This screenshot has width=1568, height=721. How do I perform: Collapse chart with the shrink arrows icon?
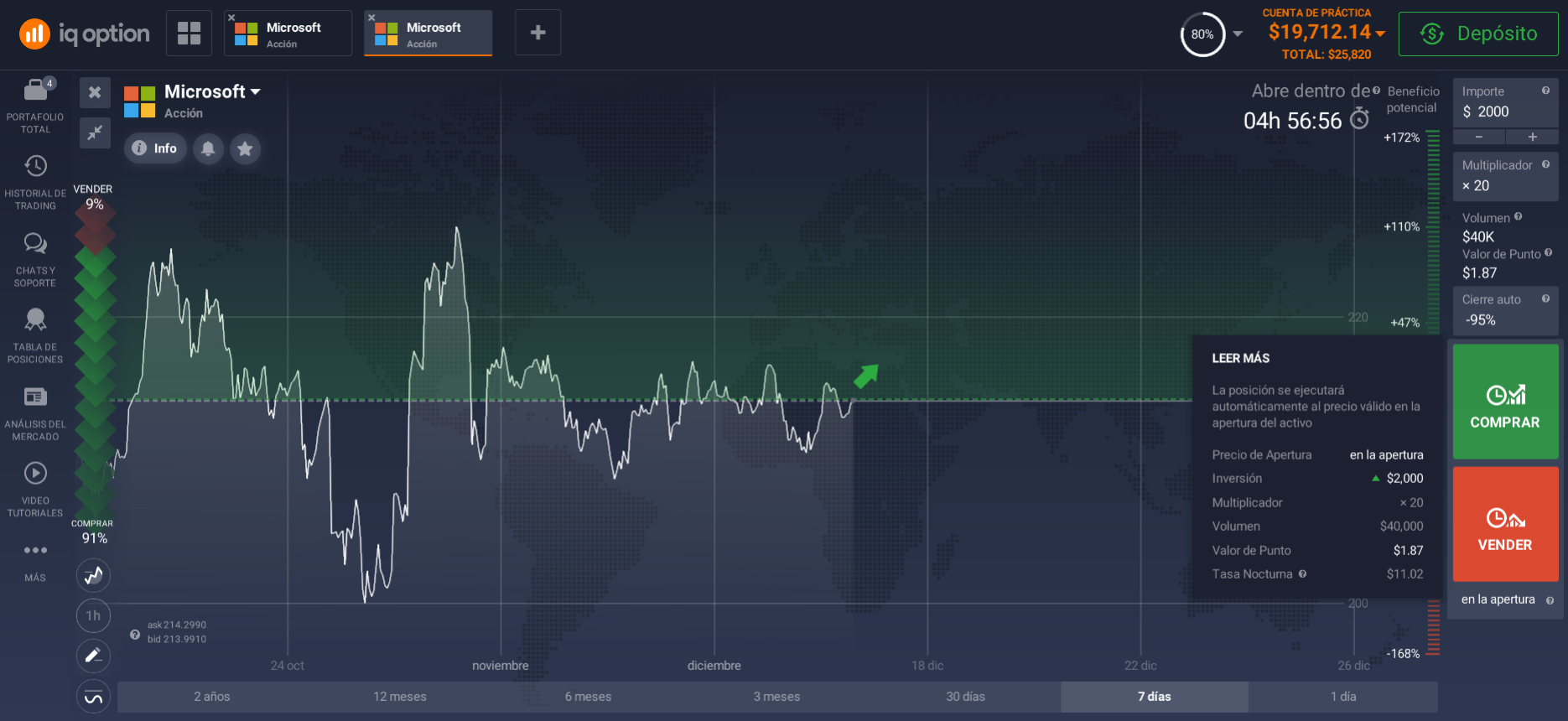tap(95, 132)
